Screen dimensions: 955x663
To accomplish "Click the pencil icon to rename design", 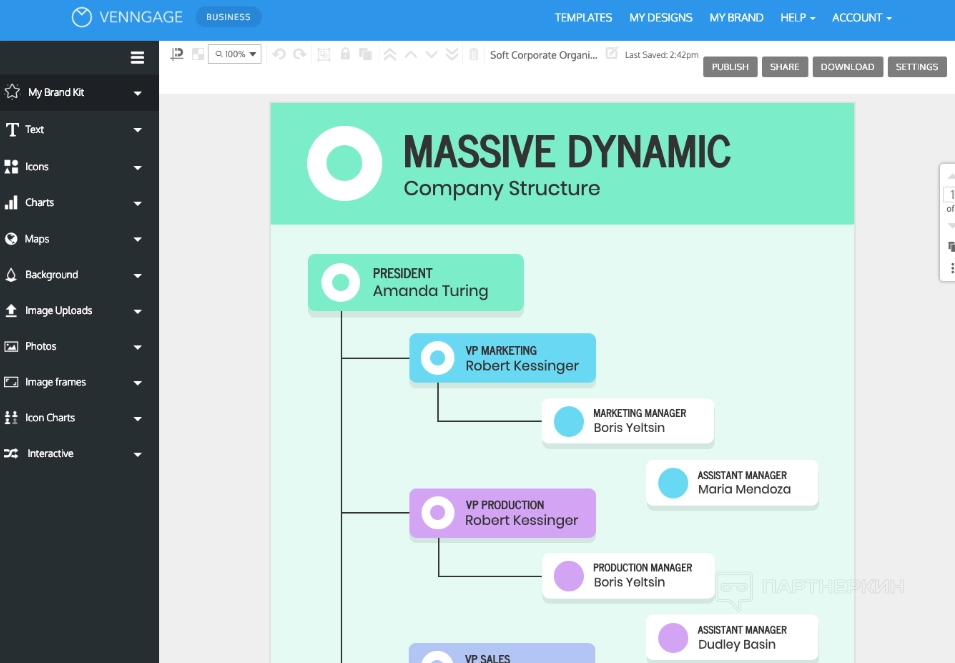I will (x=612, y=54).
